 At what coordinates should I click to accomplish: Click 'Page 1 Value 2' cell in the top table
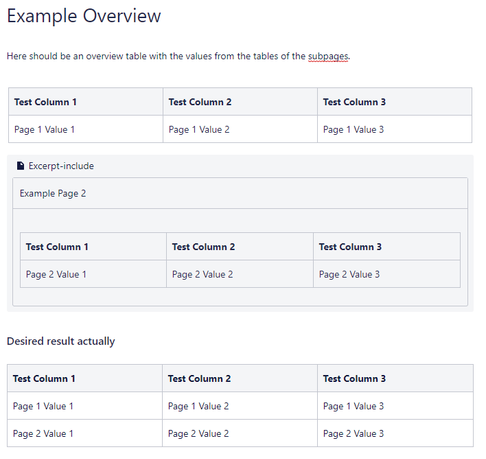click(x=240, y=129)
